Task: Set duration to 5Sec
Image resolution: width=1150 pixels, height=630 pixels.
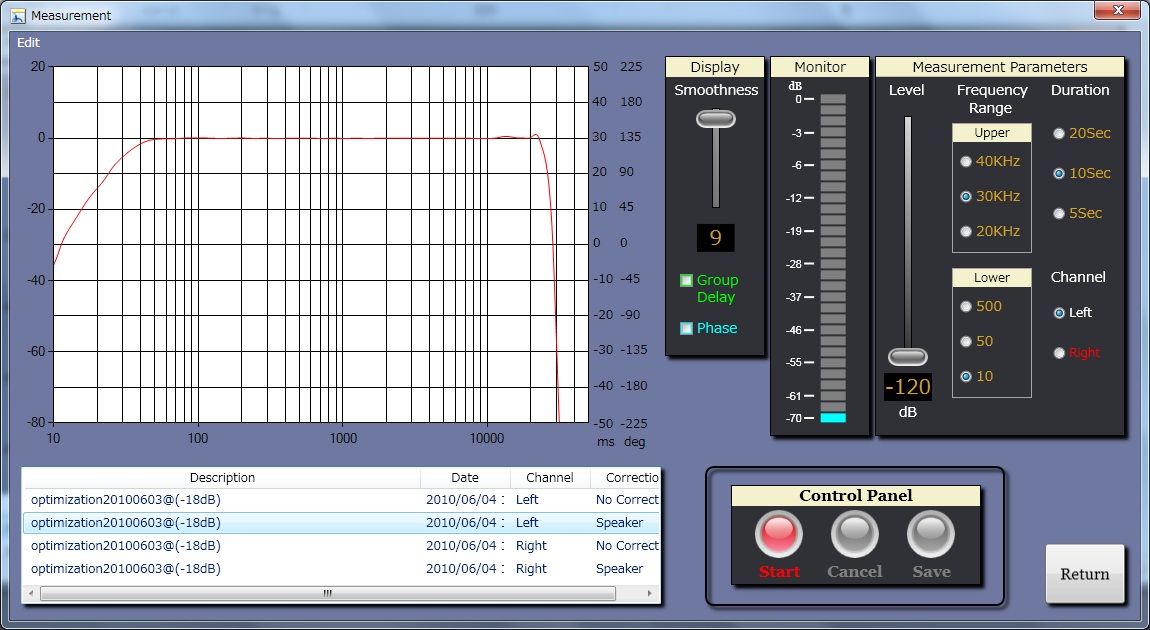Action: 1059,213
